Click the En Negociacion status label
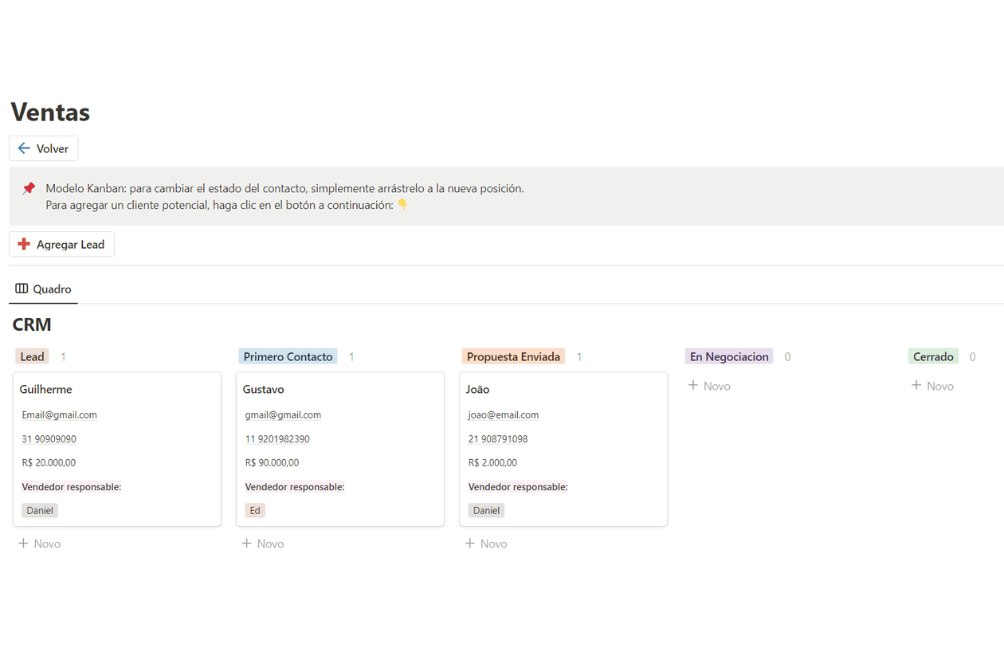Viewport: 1004px width, 668px height. click(729, 357)
